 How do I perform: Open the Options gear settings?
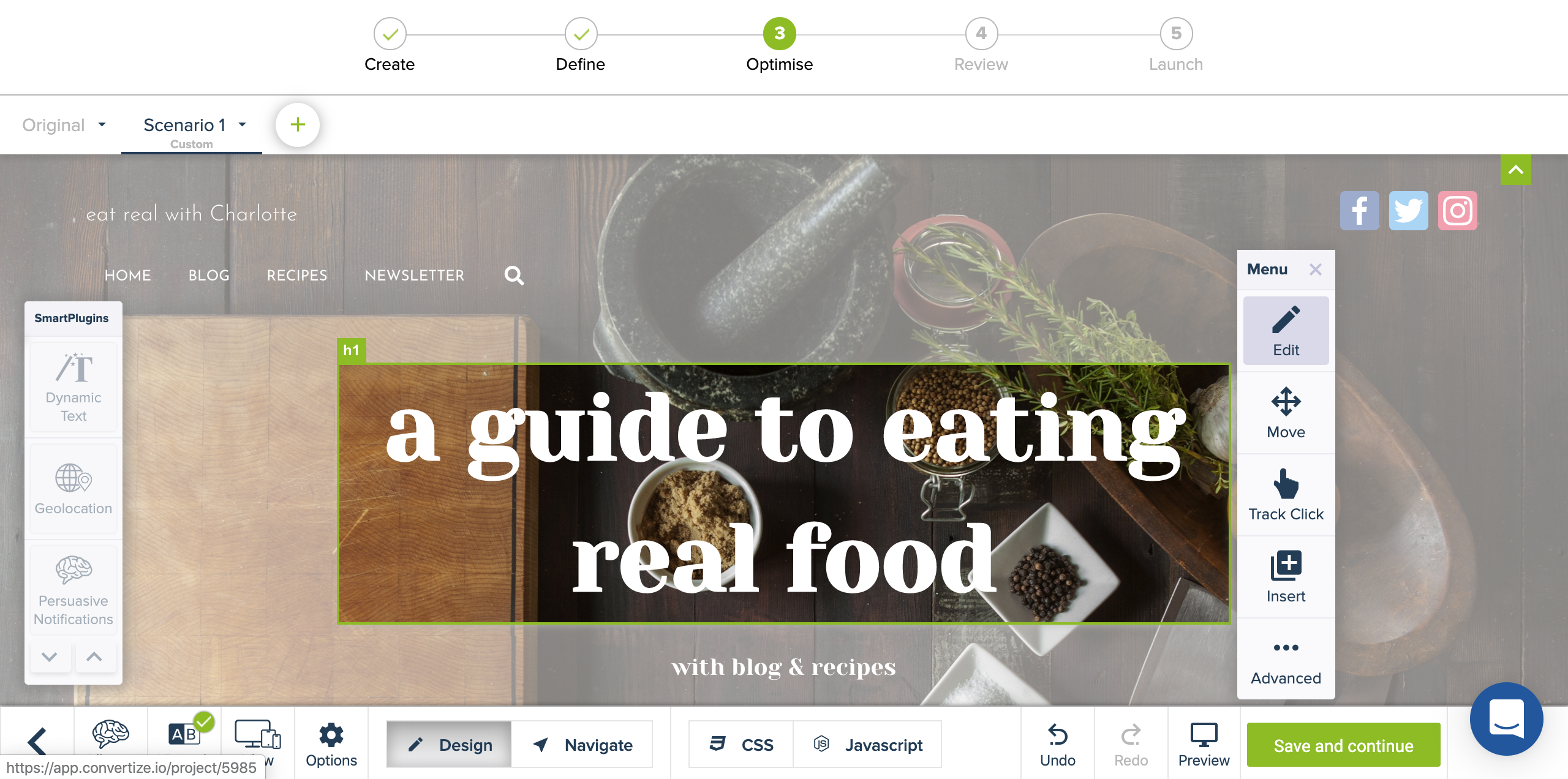(x=331, y=743)
